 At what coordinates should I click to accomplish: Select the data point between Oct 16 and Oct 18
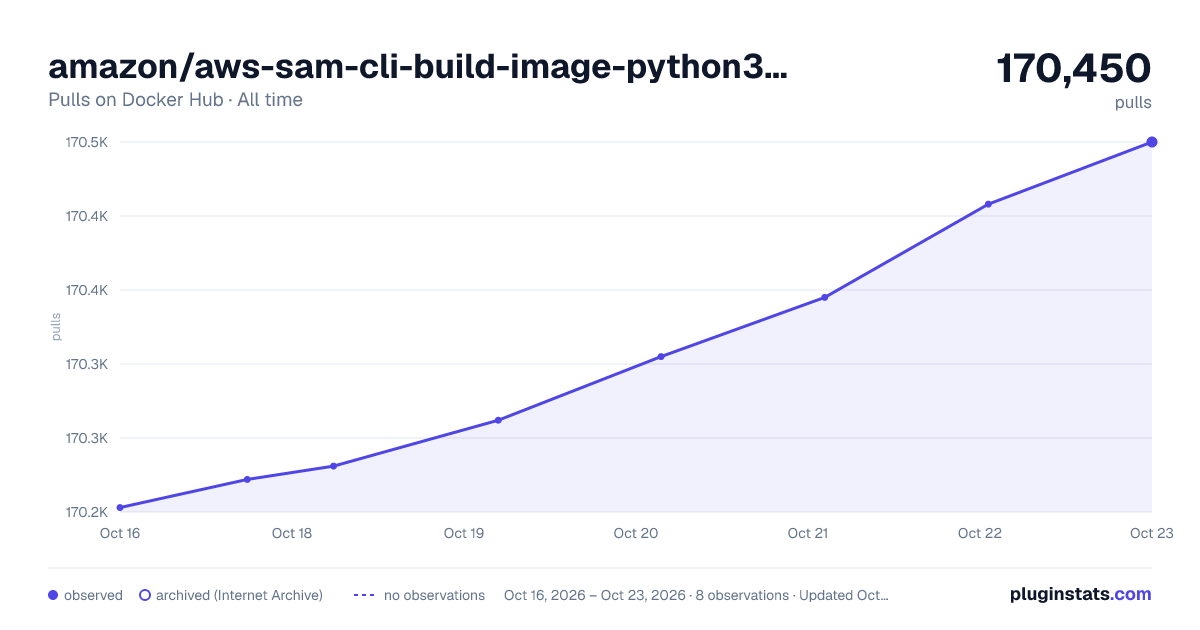pyautogui.click(x=247, y=479)
